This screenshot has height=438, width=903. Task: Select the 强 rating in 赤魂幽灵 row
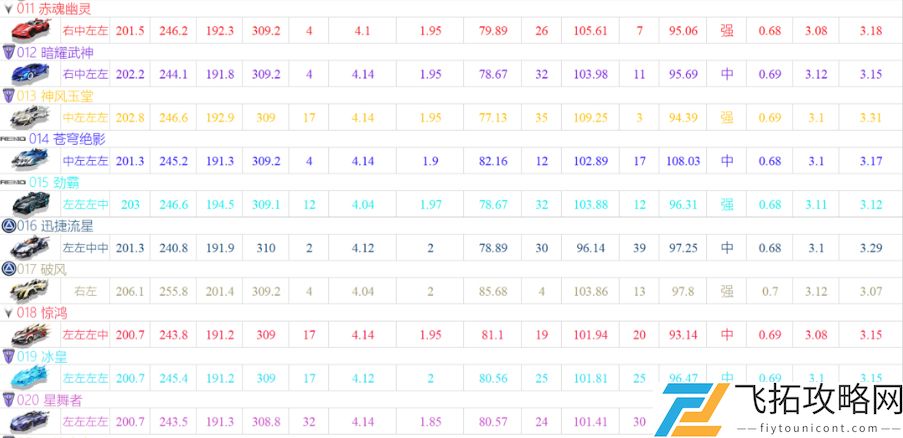pos(727,31)
